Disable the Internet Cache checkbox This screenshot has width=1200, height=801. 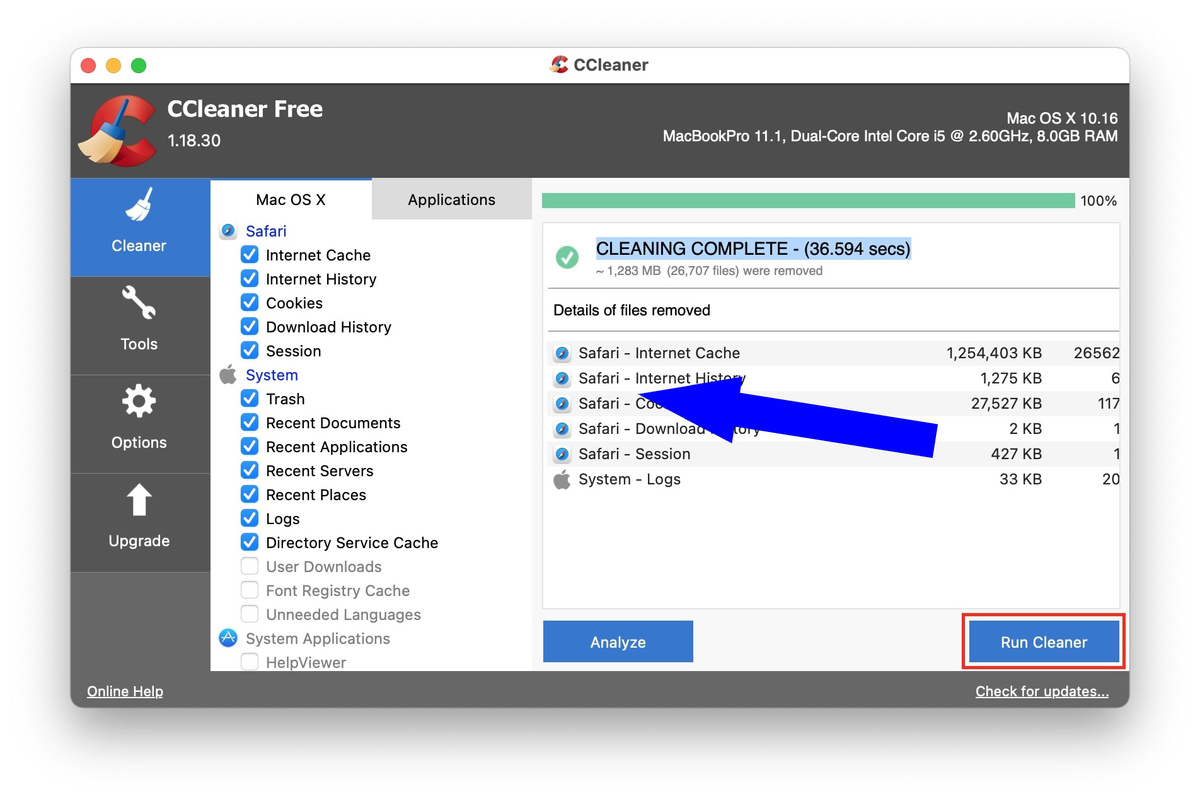click(249, 255)
